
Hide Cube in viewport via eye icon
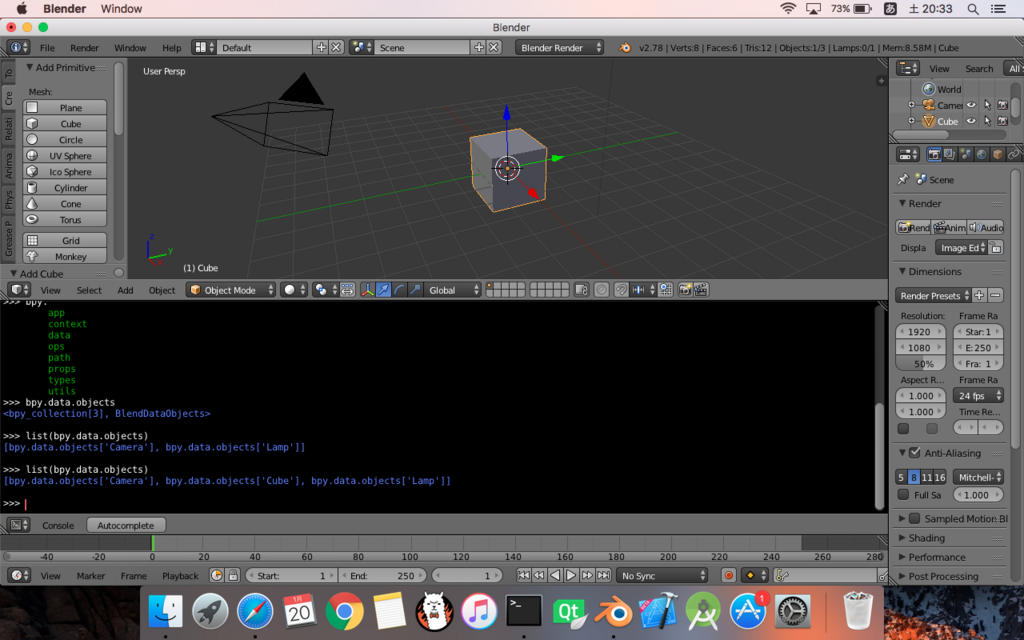(971, 121)
